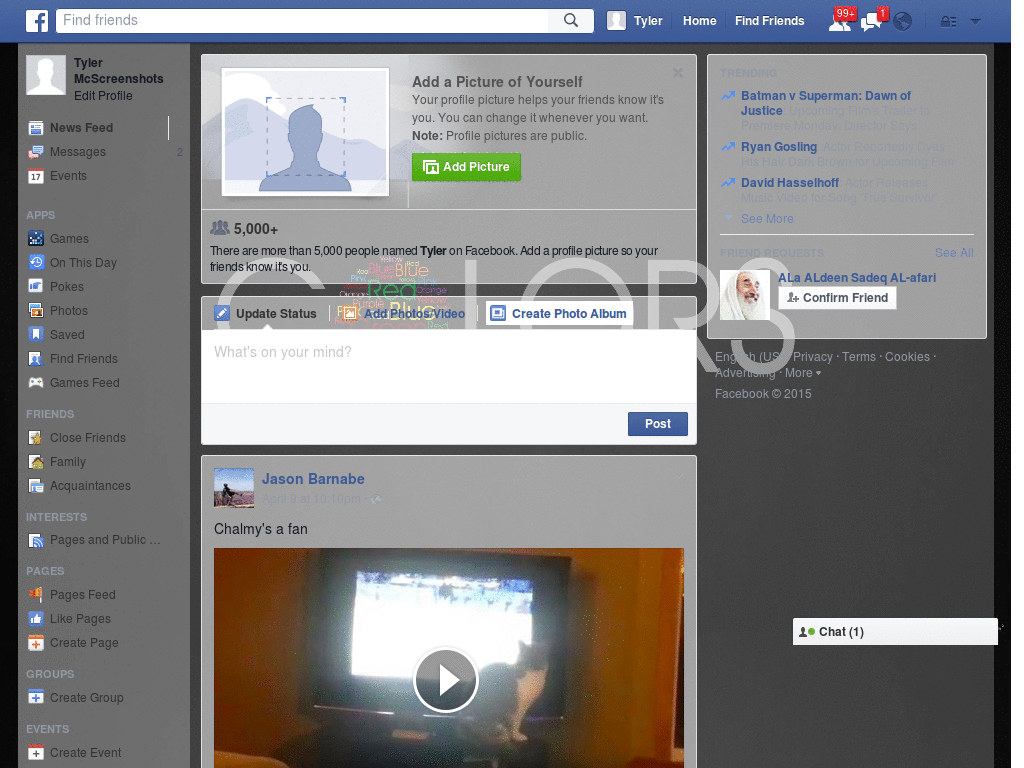Click the Pokes icon
The height and width of the screenshot is (768, 1024).
pyautogui.click(x=36, y=286)
